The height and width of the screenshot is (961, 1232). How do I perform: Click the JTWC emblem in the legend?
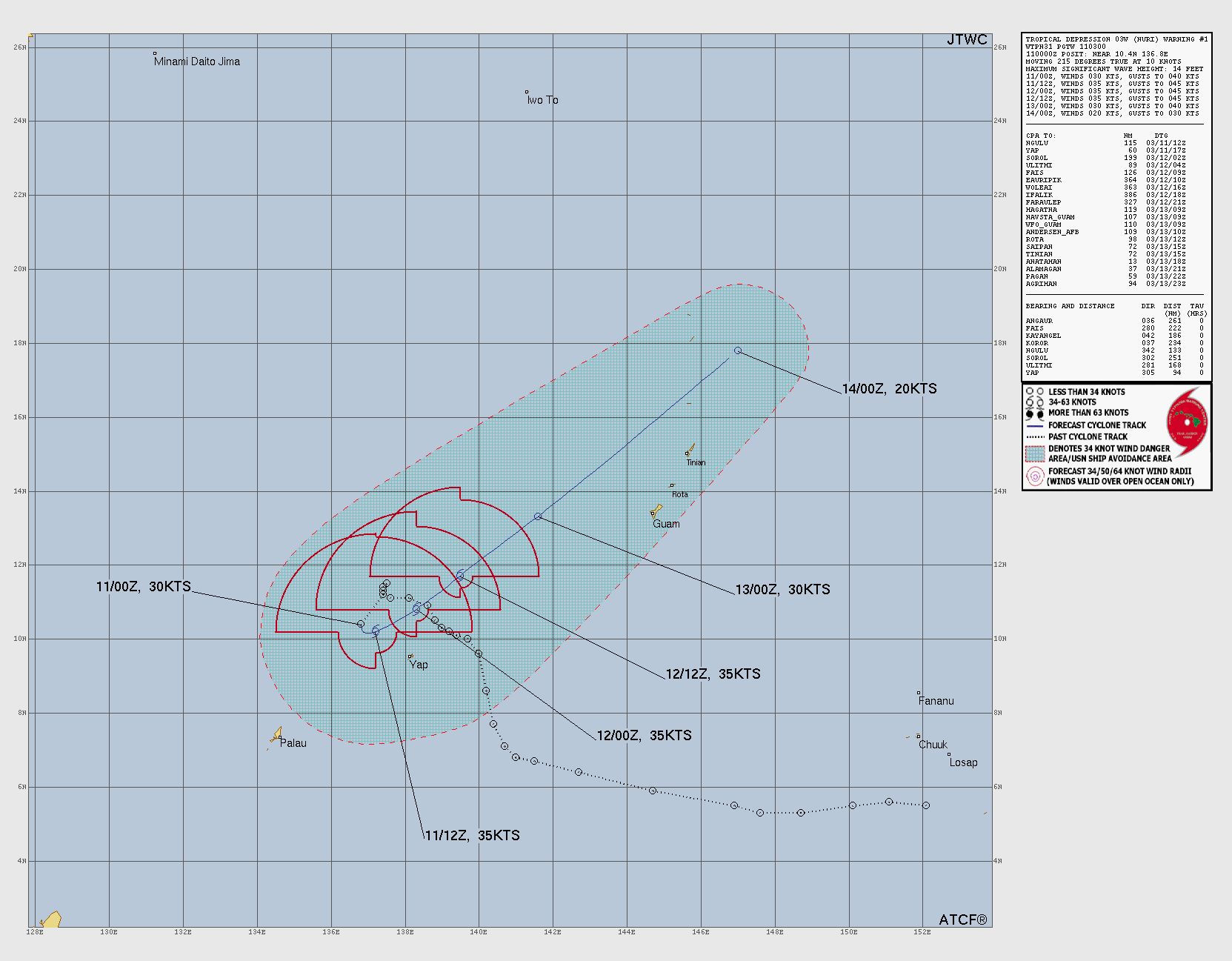click(1187, 422)
